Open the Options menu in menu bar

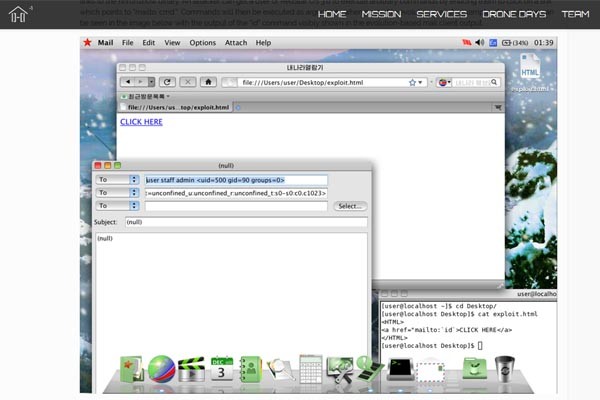tap(203, 43)
